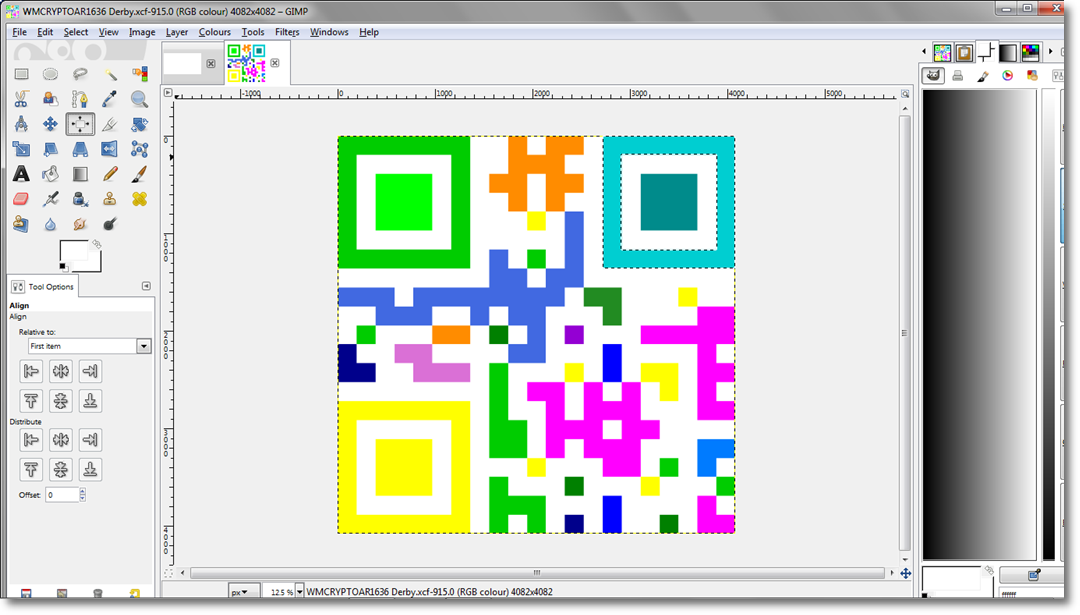This screenshot has height=615, width=1080.
Task: Select the Blend gradient tool
Action: [x=80, y=174]
